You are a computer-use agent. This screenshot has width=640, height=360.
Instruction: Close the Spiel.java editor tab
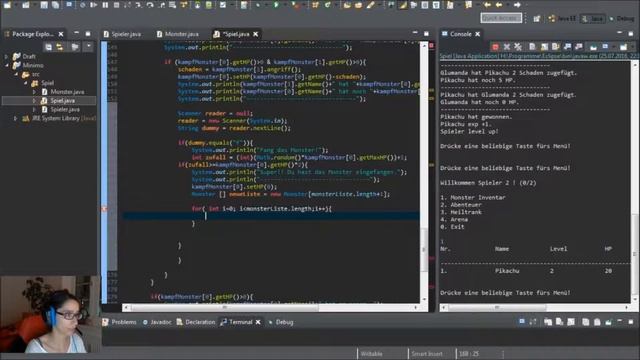coord(256,34)
